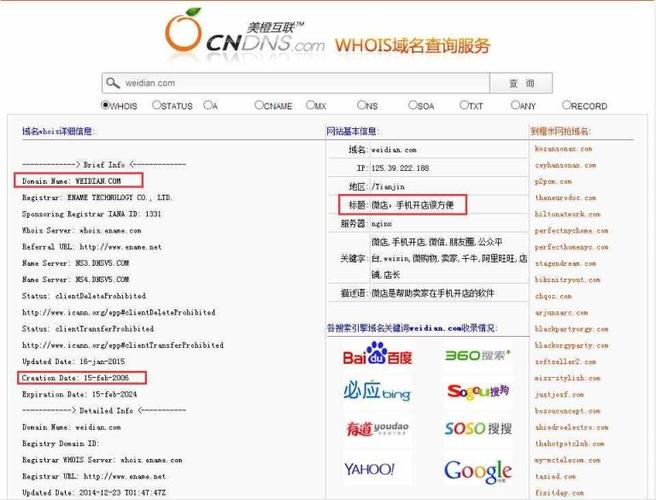Screen dimensions: 656x500
Task: Open the thehotpotclub.com domain link
Action: 569,444
